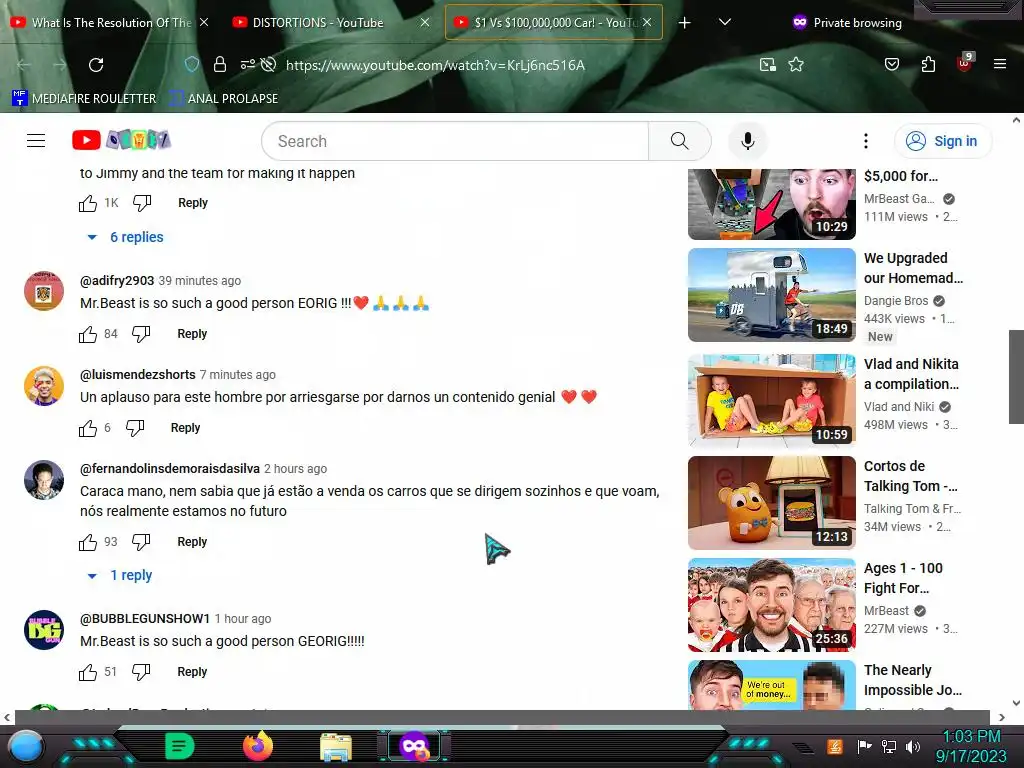Image resolution: width=1024 pixels, height=768 pixels.
Task: Click the Sign in button
Action: [x=942, y=141]
